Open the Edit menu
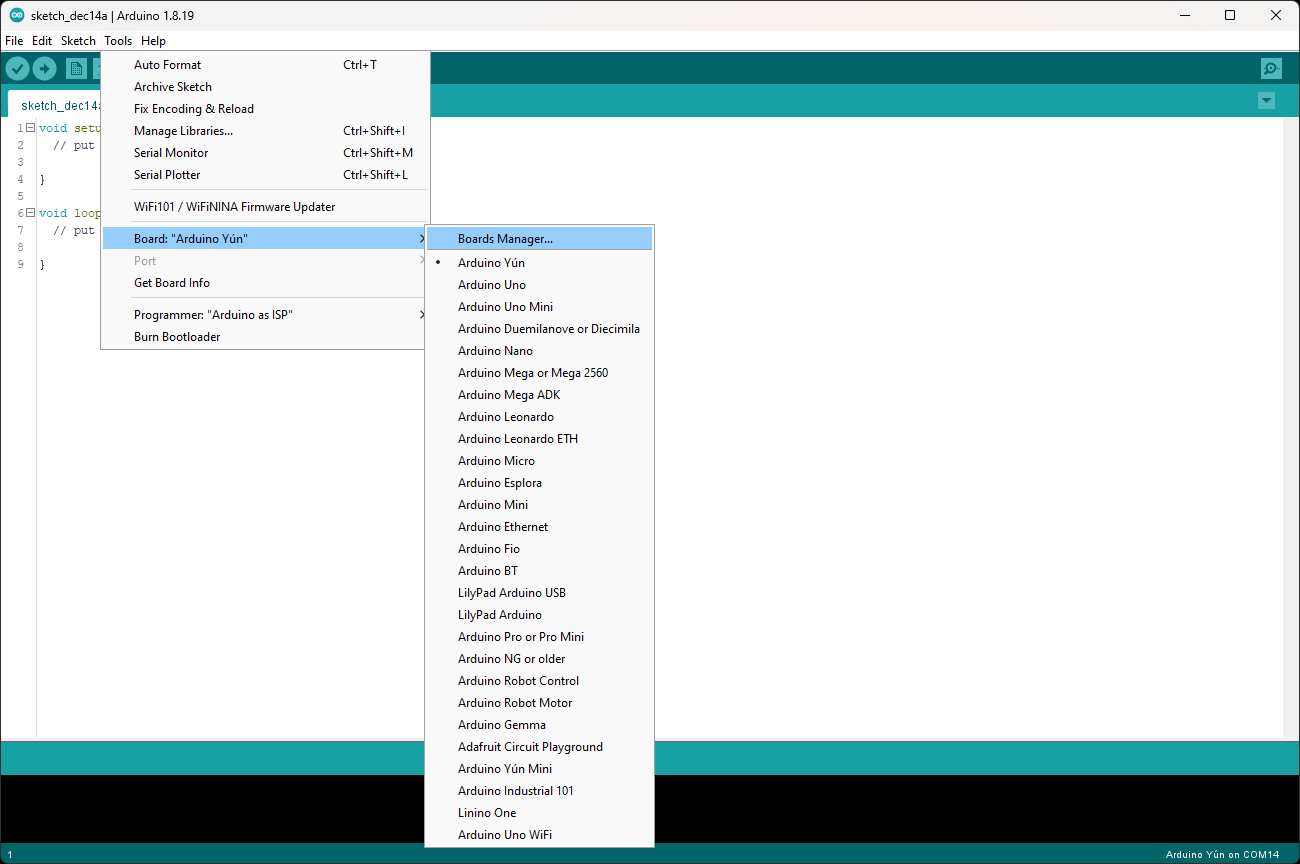 click(x=42, y=41)
